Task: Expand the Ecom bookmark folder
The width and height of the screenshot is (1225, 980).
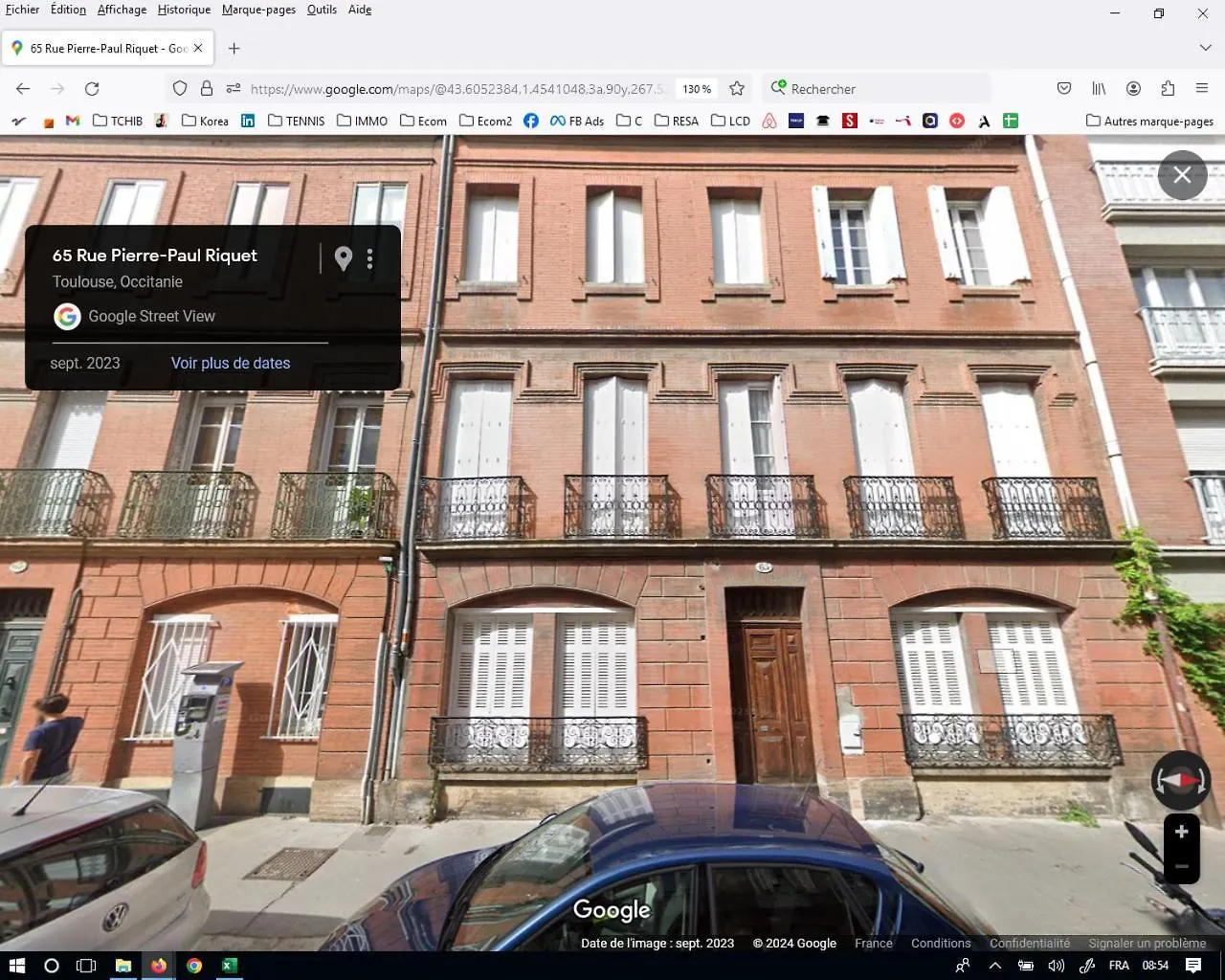Action: point(423,121)
